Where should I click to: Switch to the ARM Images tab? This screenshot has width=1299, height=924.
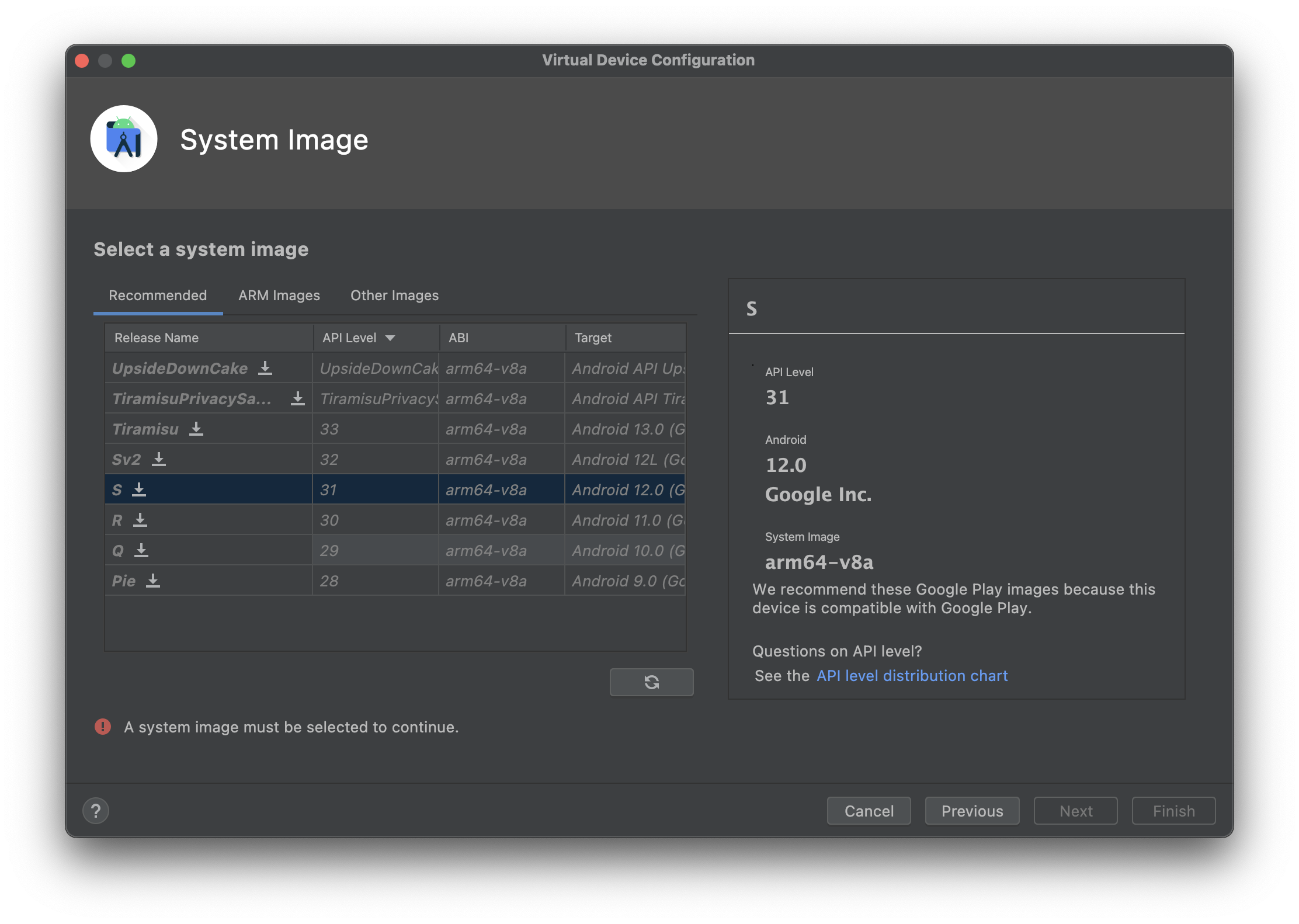279,296
